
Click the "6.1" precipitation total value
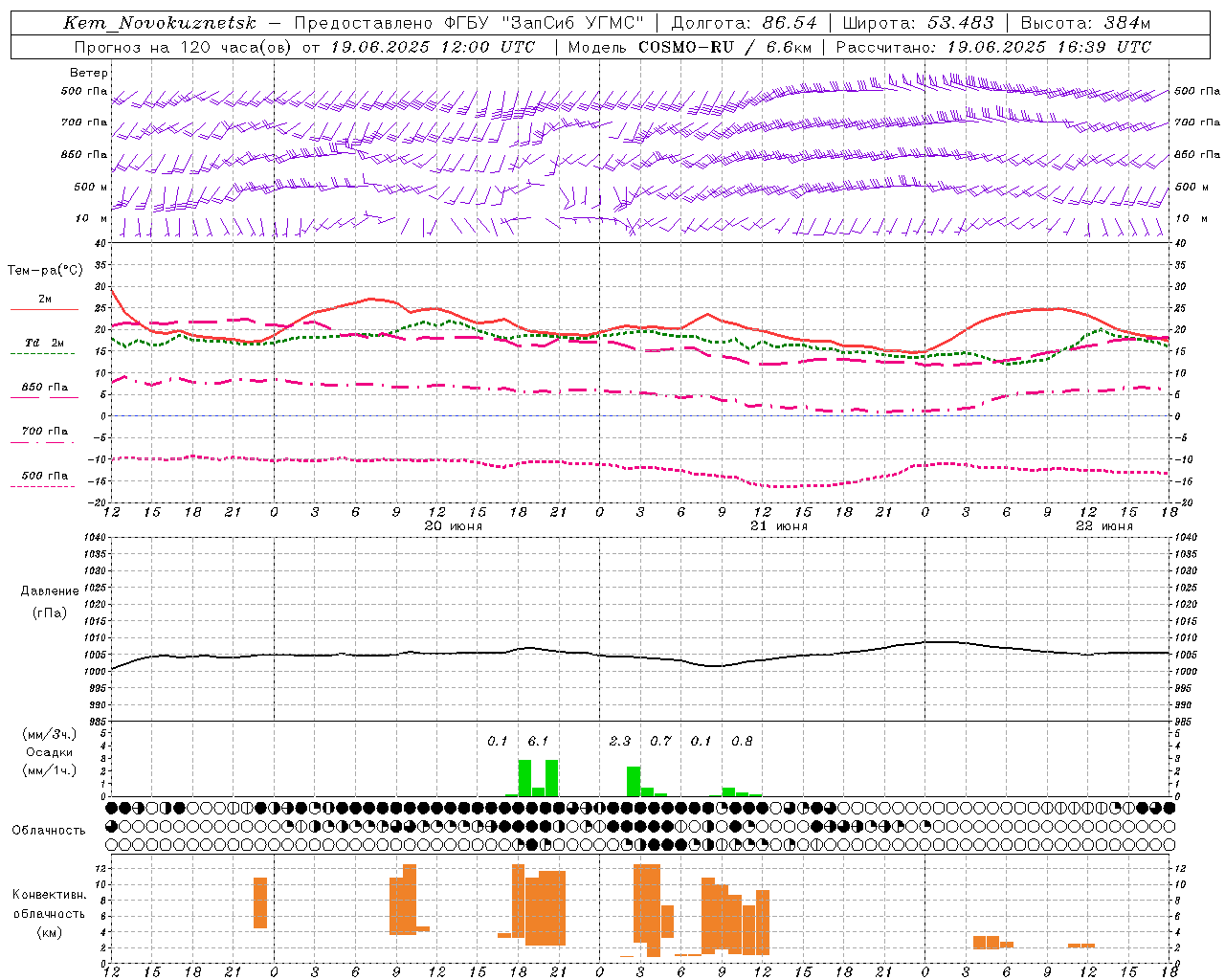click(538, 742)
